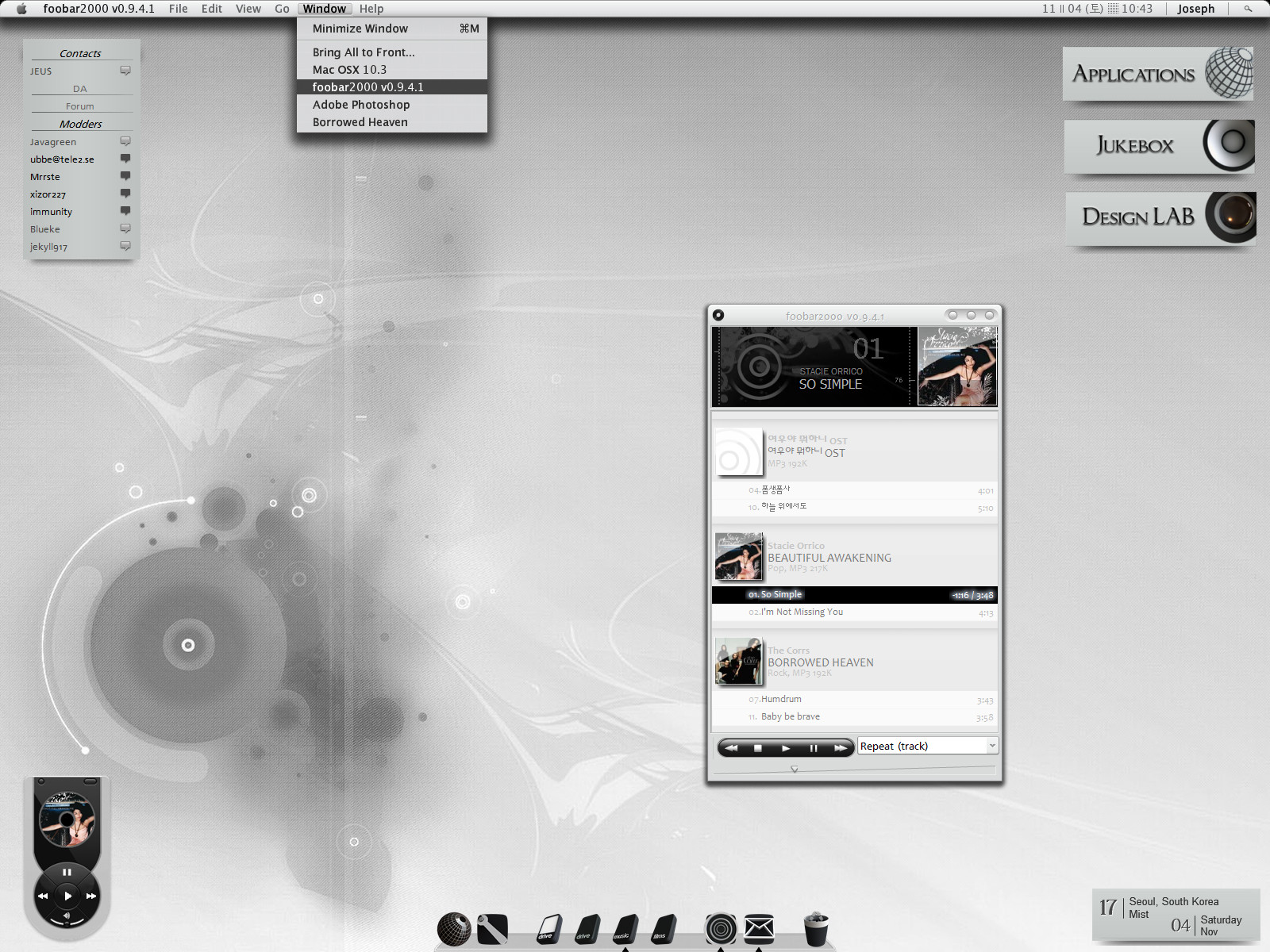The image size is (1270, 952).
Task: Open the dark drive dock icon
Action: coord(587,929)
